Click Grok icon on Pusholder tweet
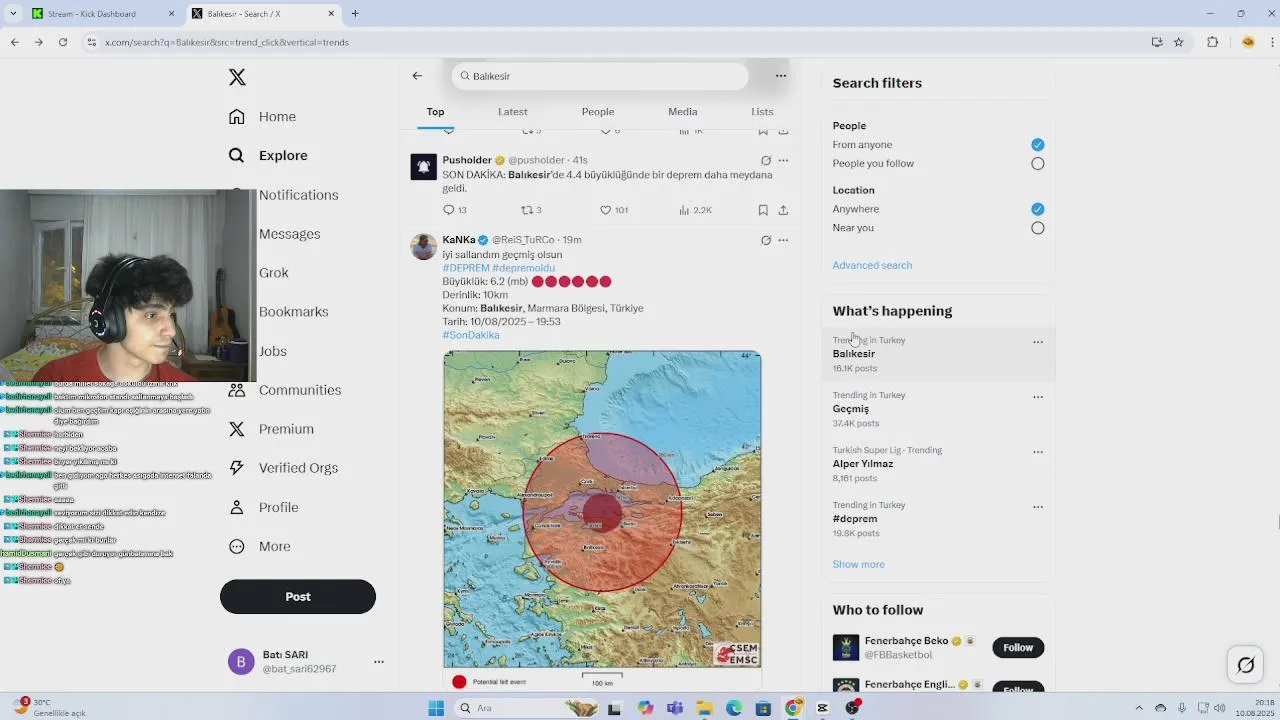Viewport: 1280px width, 720px height. pyautogui.click(x=766, y=160)
